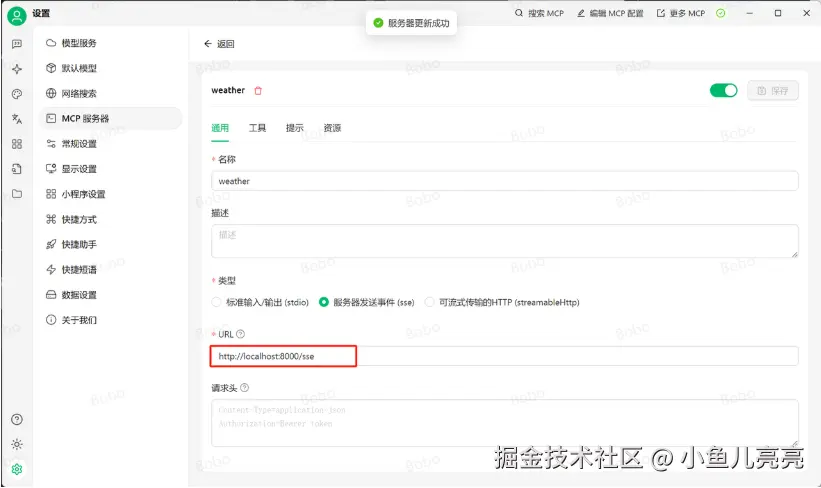This screenshot has height=488, width=821.
Task: Click 编辑 MCP 配置 button
Action: [611, 14]
